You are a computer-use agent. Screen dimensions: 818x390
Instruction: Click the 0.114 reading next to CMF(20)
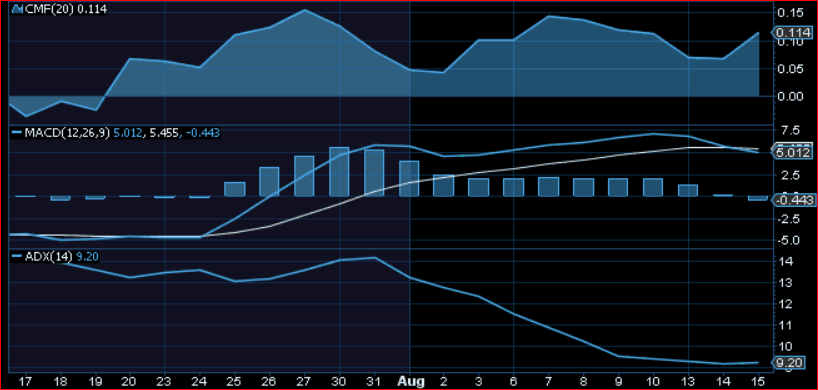tap(92, 9)
